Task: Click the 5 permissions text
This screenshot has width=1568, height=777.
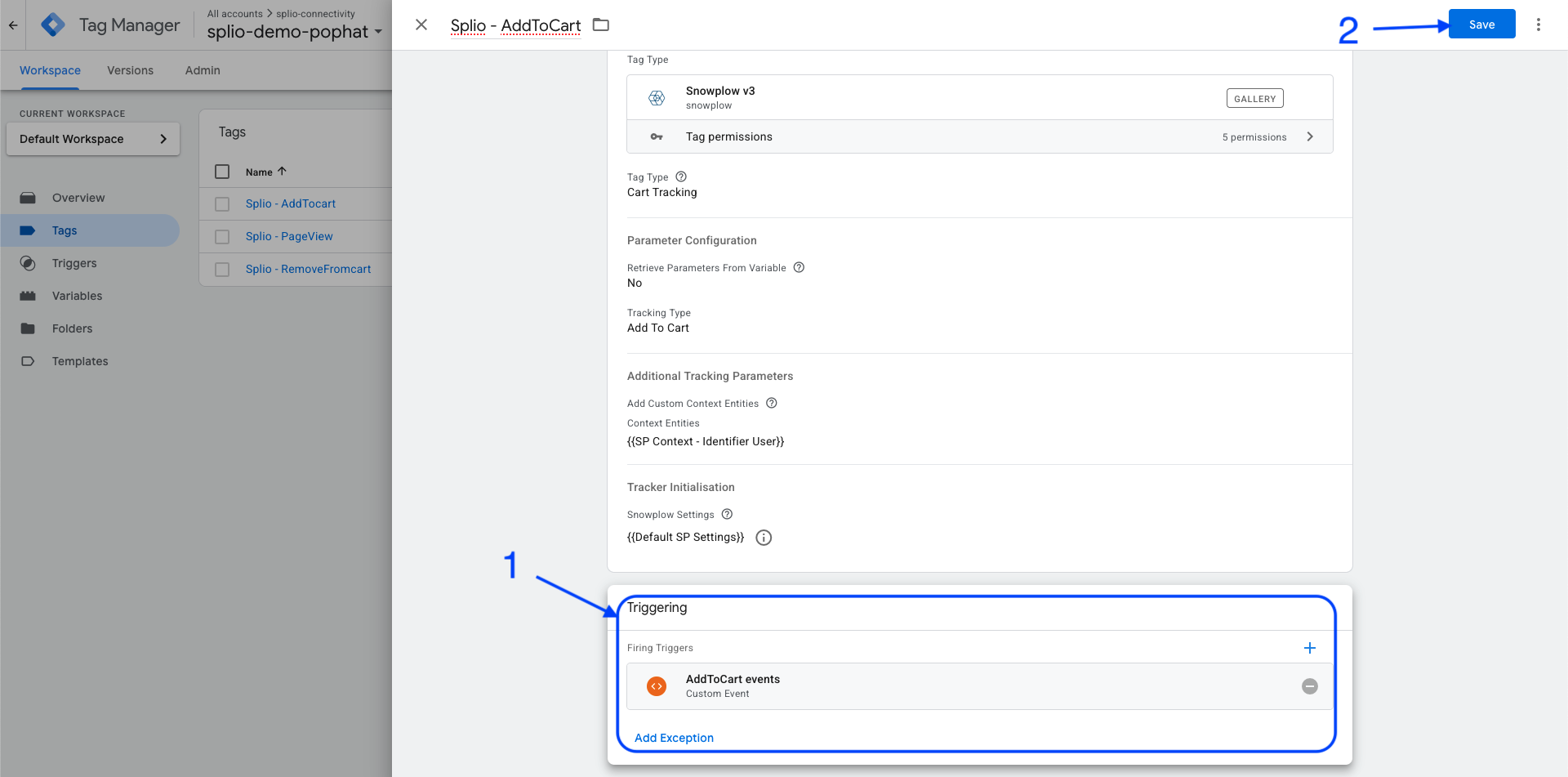Action: [x=1254, y=137]
